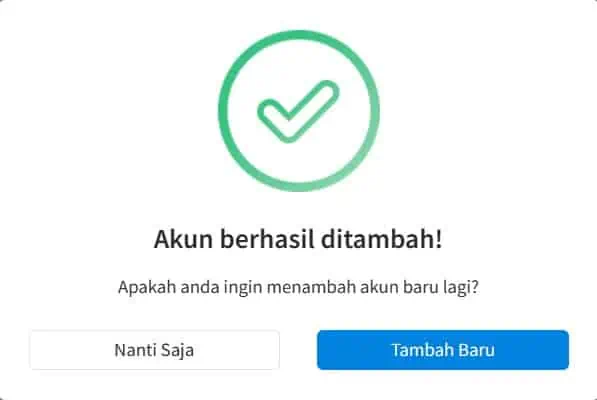
Task: Click the word 'ditambah!' in the heading
Action: [382, 239]
